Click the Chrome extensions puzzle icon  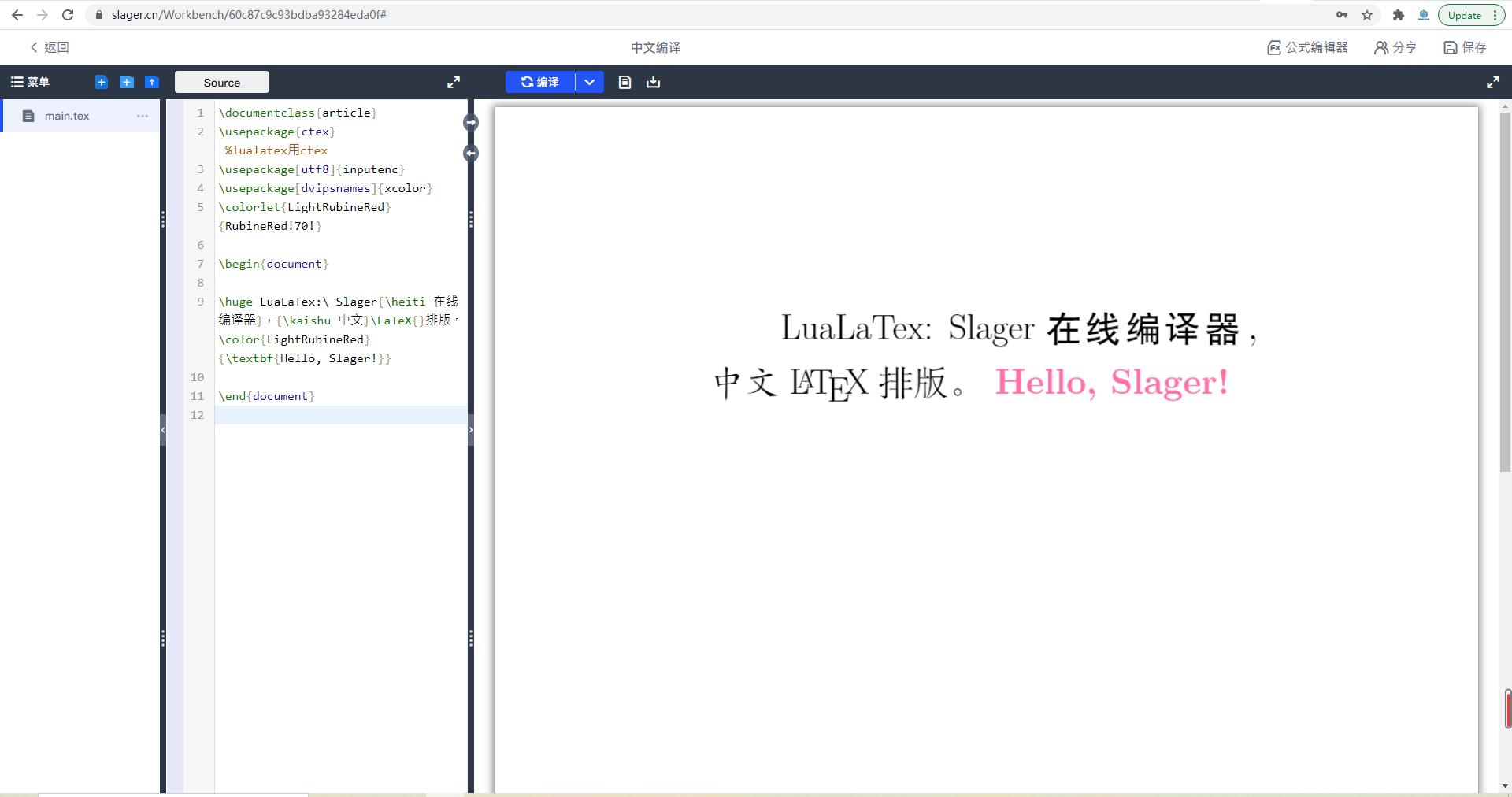pyautogui.click(x=1399, y=15)
